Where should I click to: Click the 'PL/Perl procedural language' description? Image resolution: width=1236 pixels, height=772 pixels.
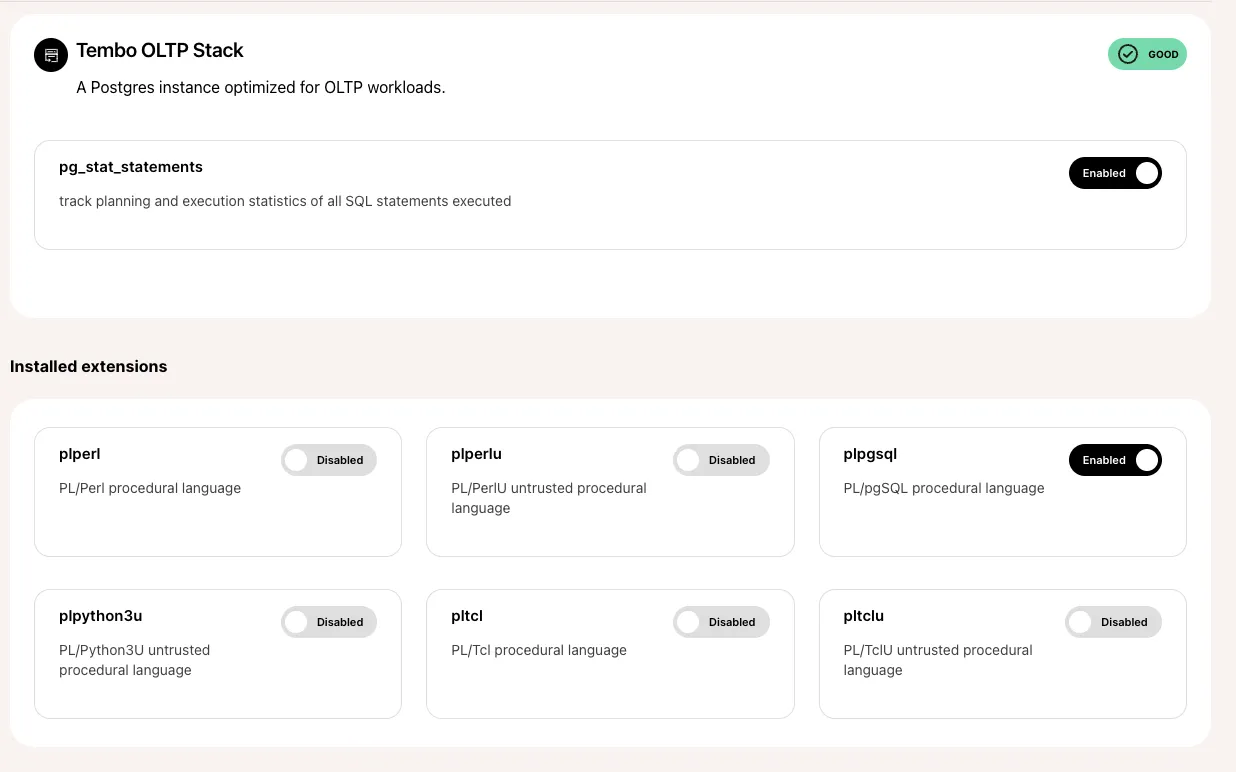tap(150, 488)
